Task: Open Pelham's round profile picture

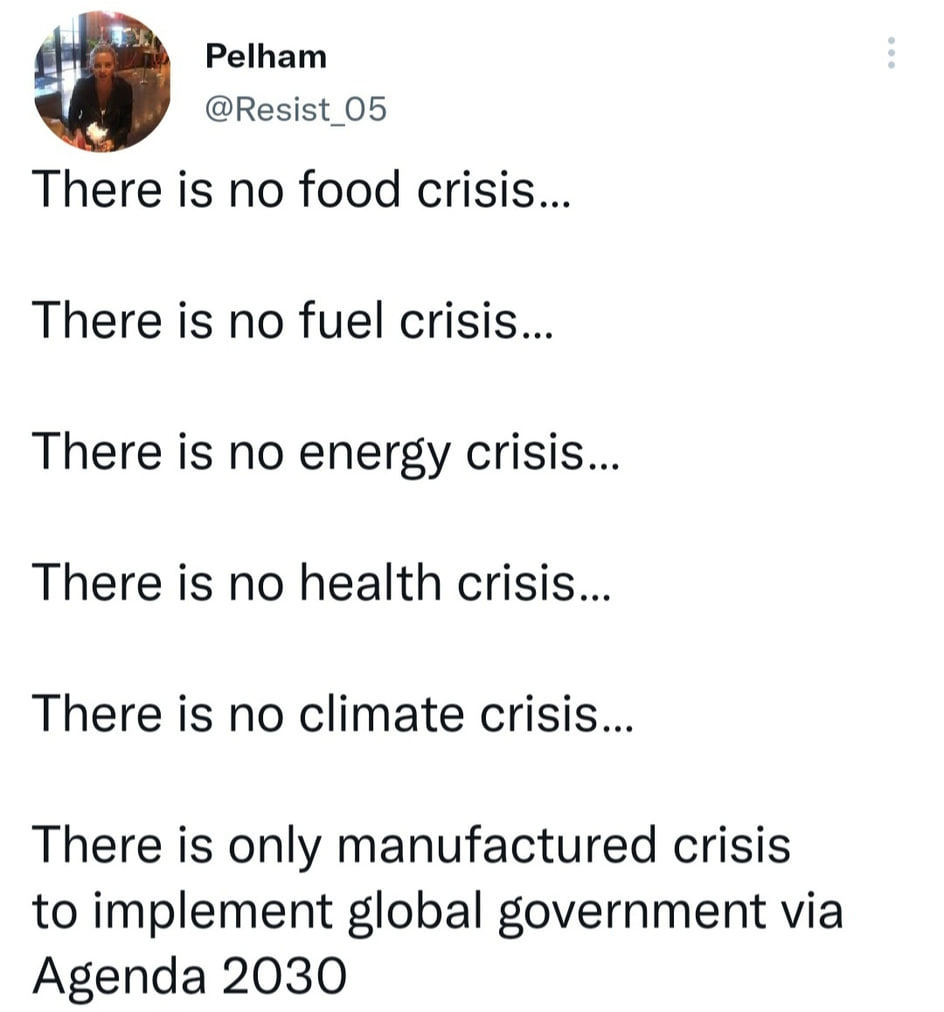Action: [101, 84]
